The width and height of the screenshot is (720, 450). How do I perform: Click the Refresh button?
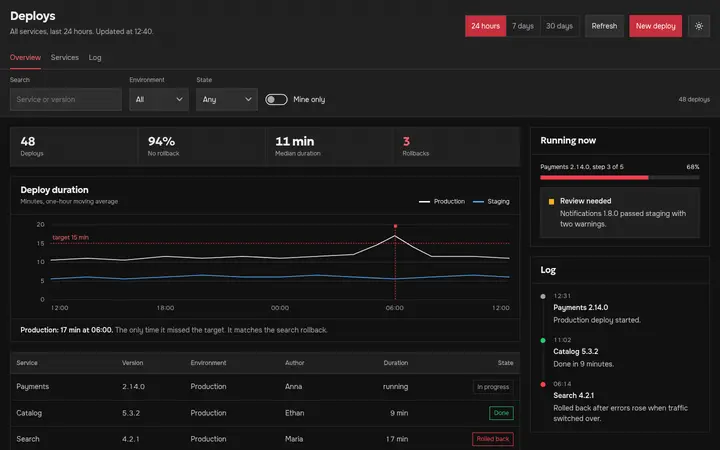pos(604,26)
